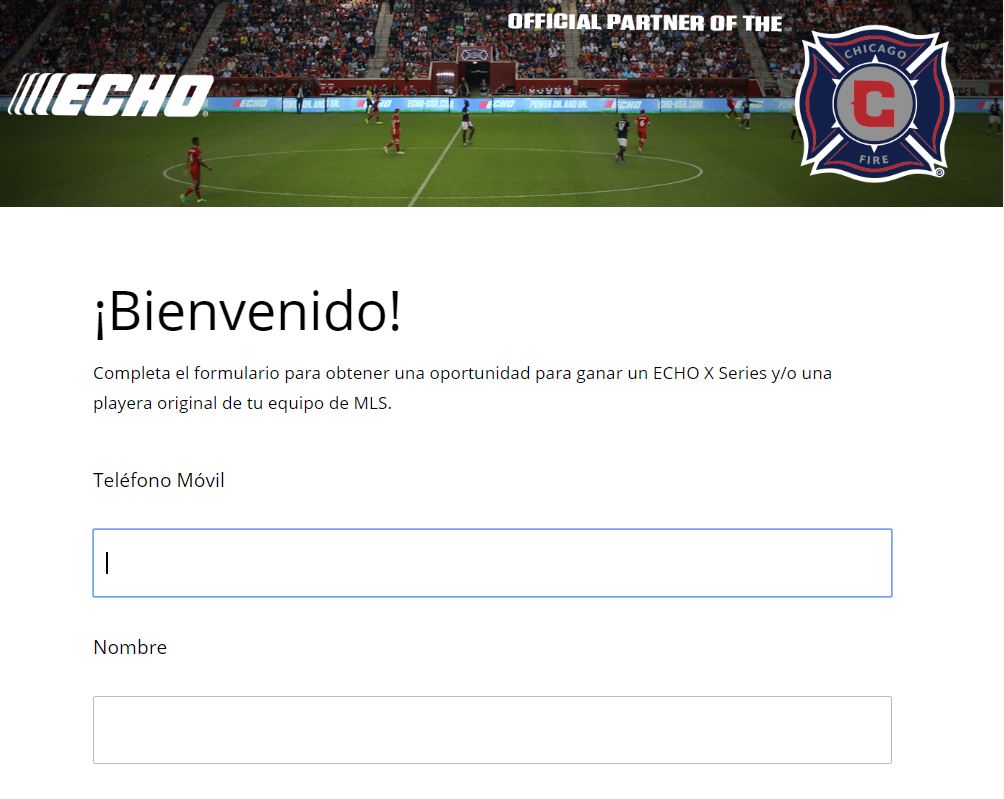Click the ECHO X Series text in the description
1004x799 pixels.
pyautogui.click(x=709, y=373)
